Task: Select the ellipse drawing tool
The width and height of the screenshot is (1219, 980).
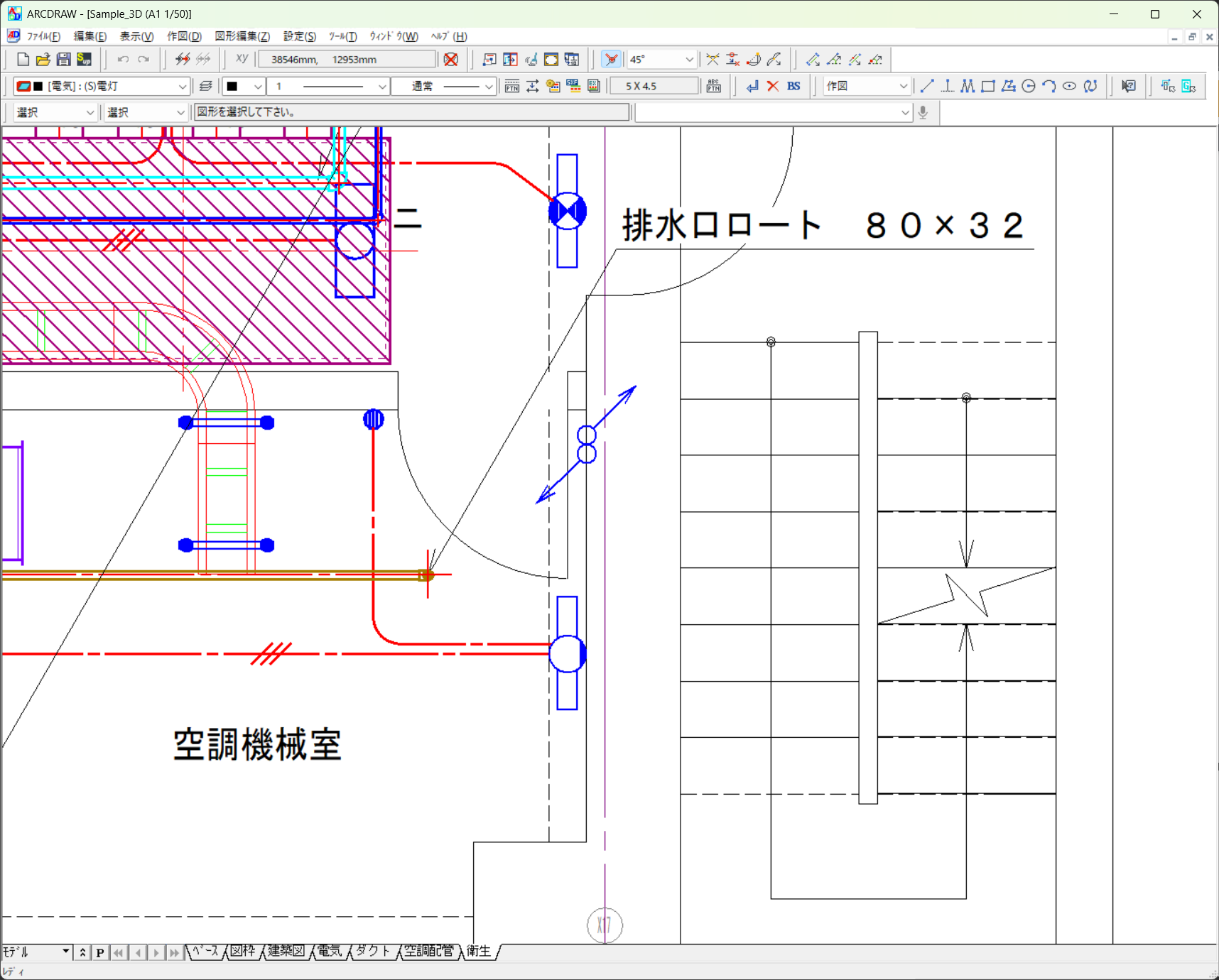Action: click(1069, 87)
